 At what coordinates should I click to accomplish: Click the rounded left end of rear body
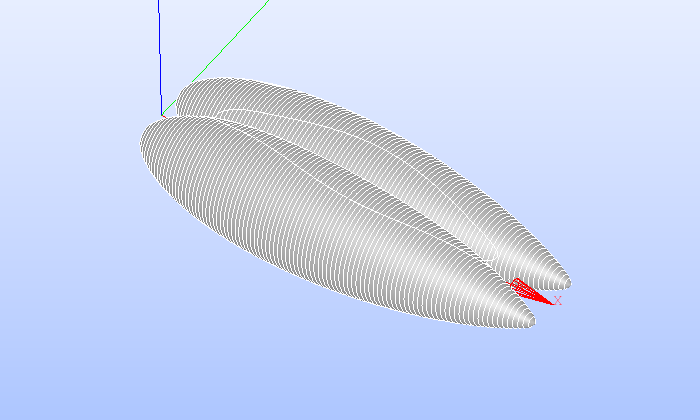pyautogui.click(x=180, y=98)
